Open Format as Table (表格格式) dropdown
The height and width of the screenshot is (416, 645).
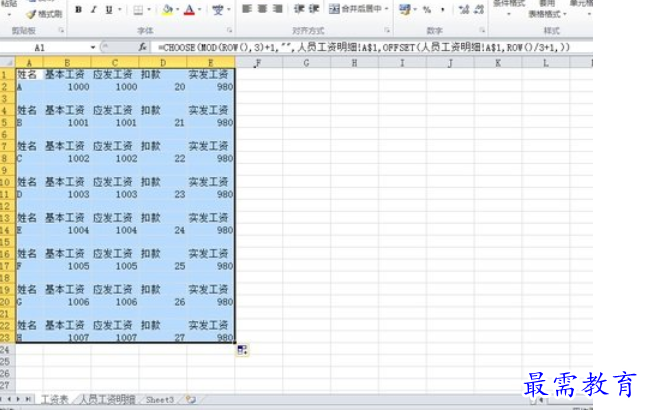click(x=547, y=14)
